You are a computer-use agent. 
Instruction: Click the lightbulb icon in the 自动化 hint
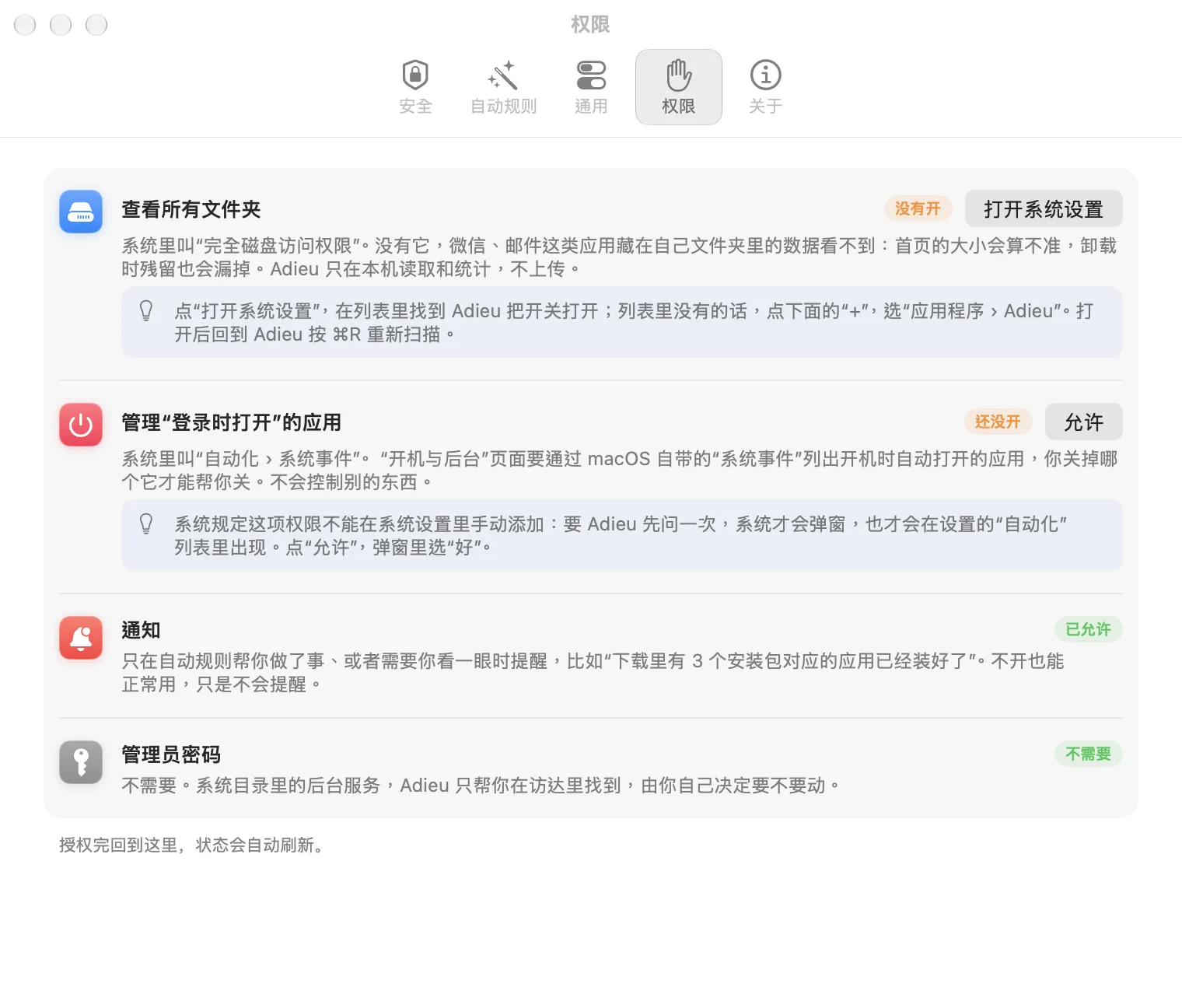(x=146, y=523)
